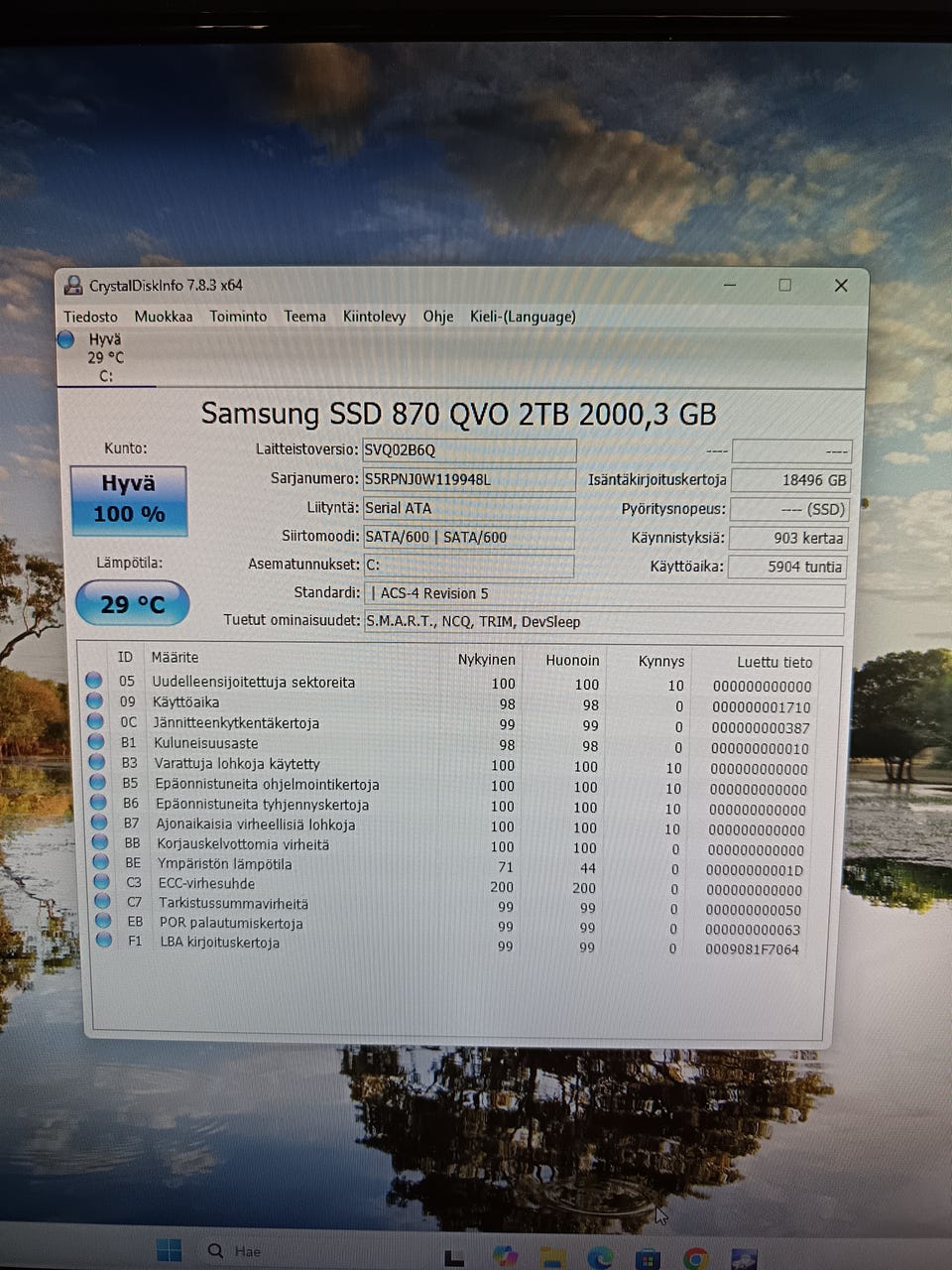Select the C: drive tab showing 29 °C
The image size is (952, 1270).
click(105, 357)
